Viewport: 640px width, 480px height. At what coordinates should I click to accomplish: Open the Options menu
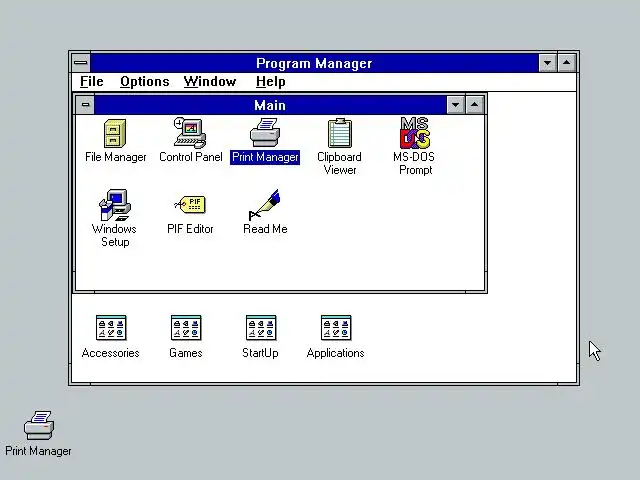tap(144, 82)
